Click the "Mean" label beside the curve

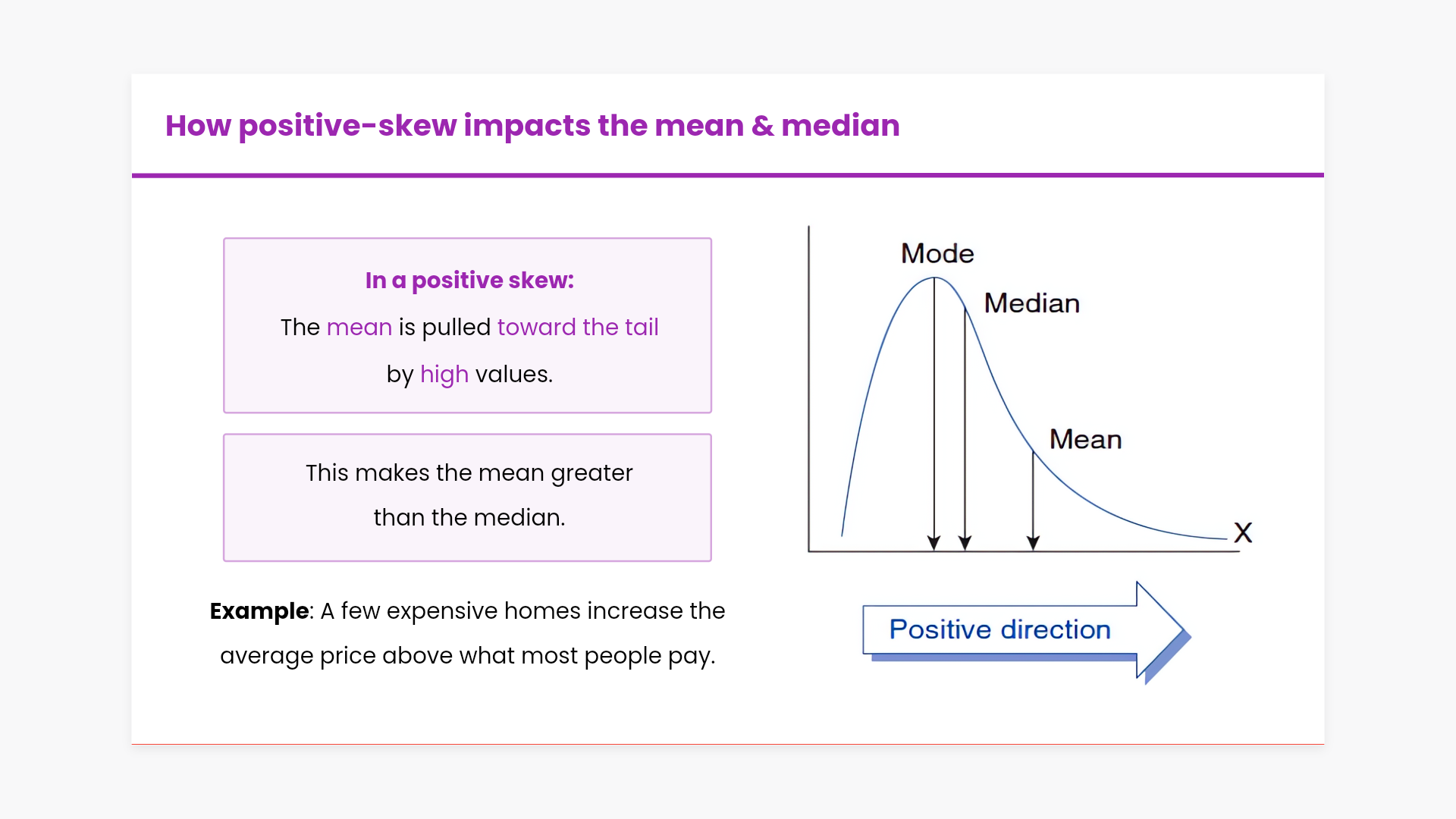pyautogui.click(x=1085, y=440)
